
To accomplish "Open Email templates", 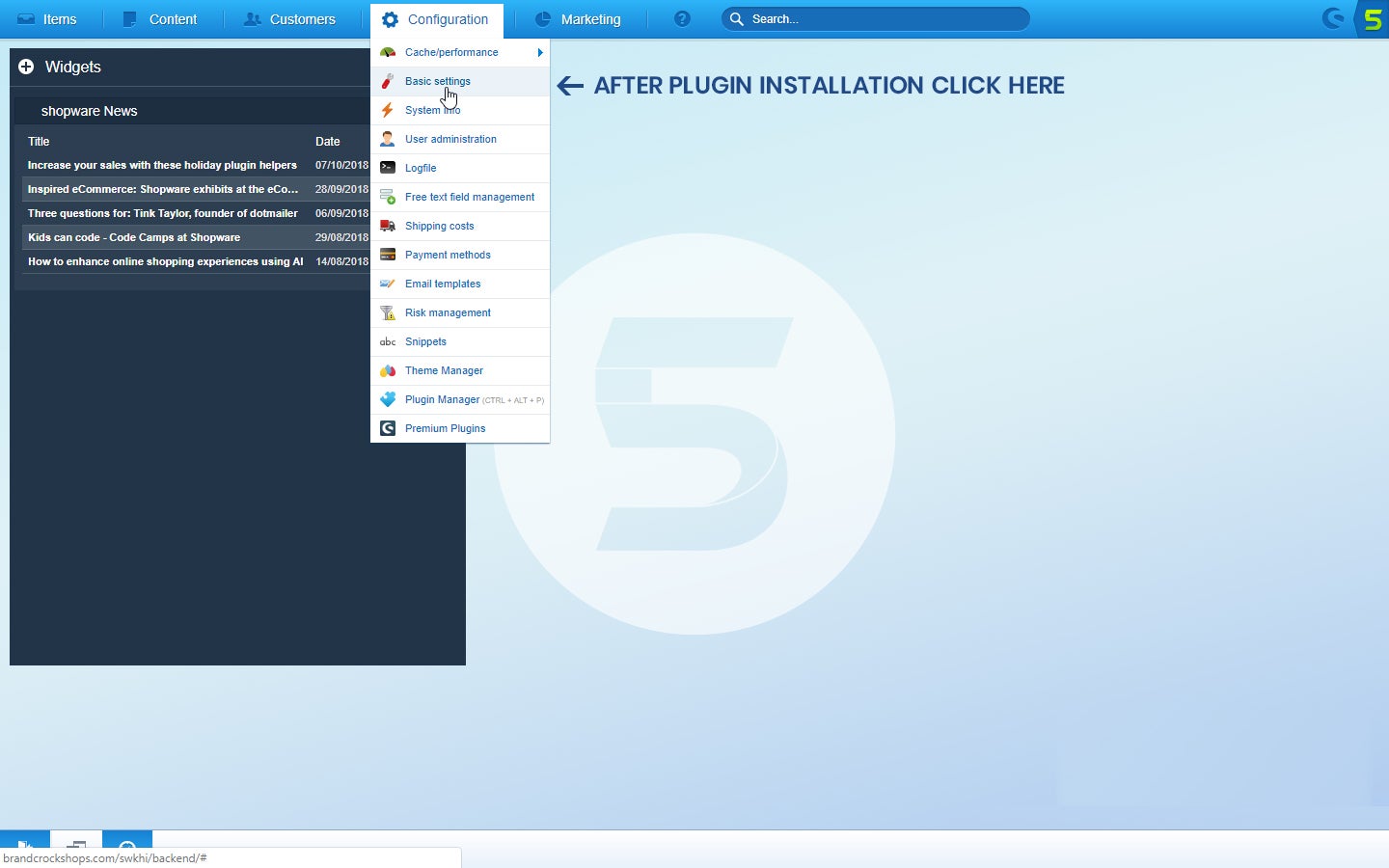I will (x=460, y=284).
